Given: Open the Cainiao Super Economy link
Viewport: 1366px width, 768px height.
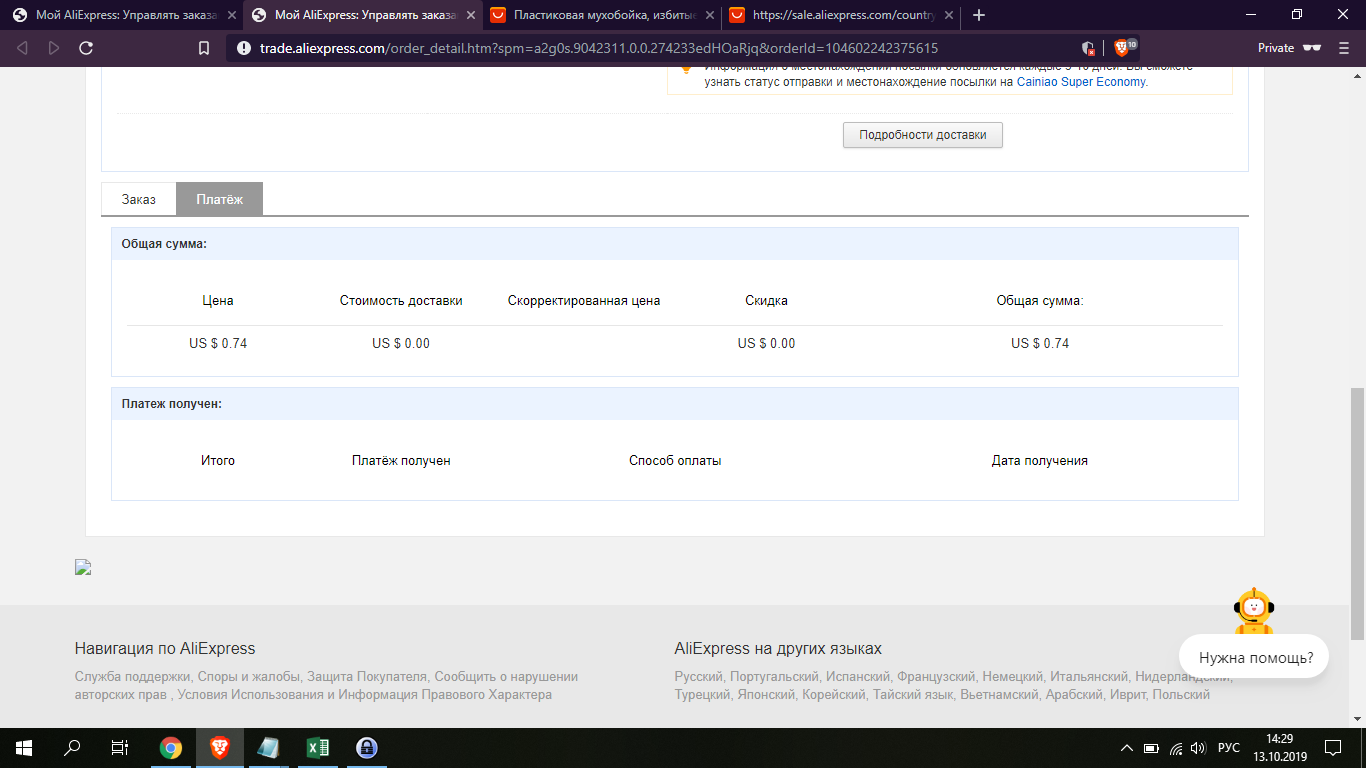Looking at the screenshot, I should point(1082,82).
